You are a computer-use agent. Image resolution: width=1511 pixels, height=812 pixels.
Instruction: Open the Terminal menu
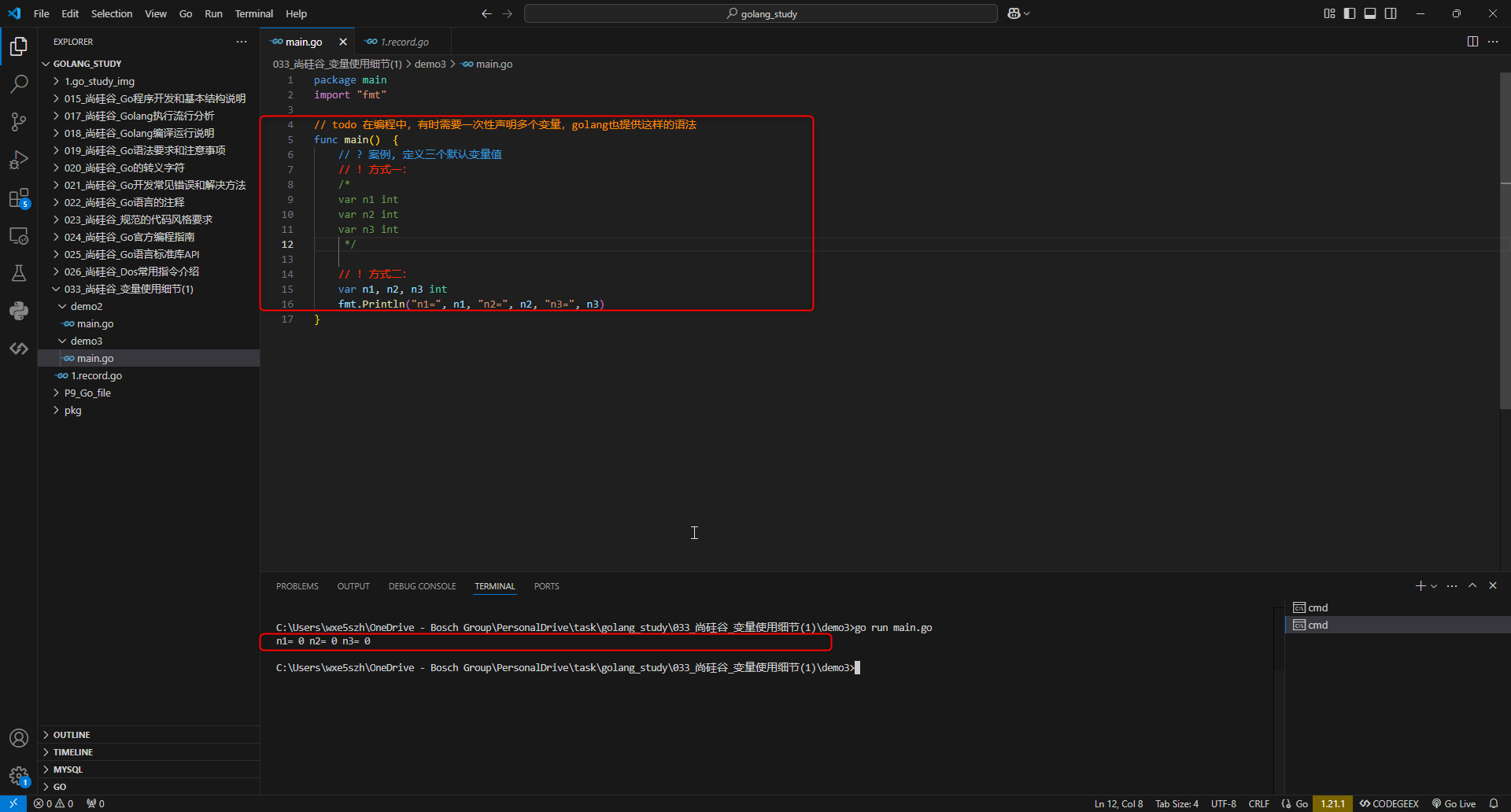(253, 13)
